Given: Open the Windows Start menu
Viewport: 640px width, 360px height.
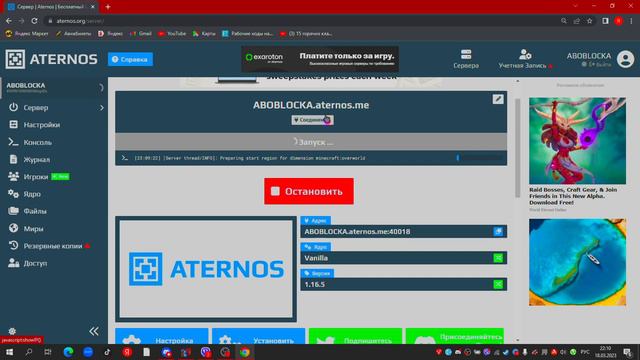Looking at the screenshot, I should [x=9, y=352].
